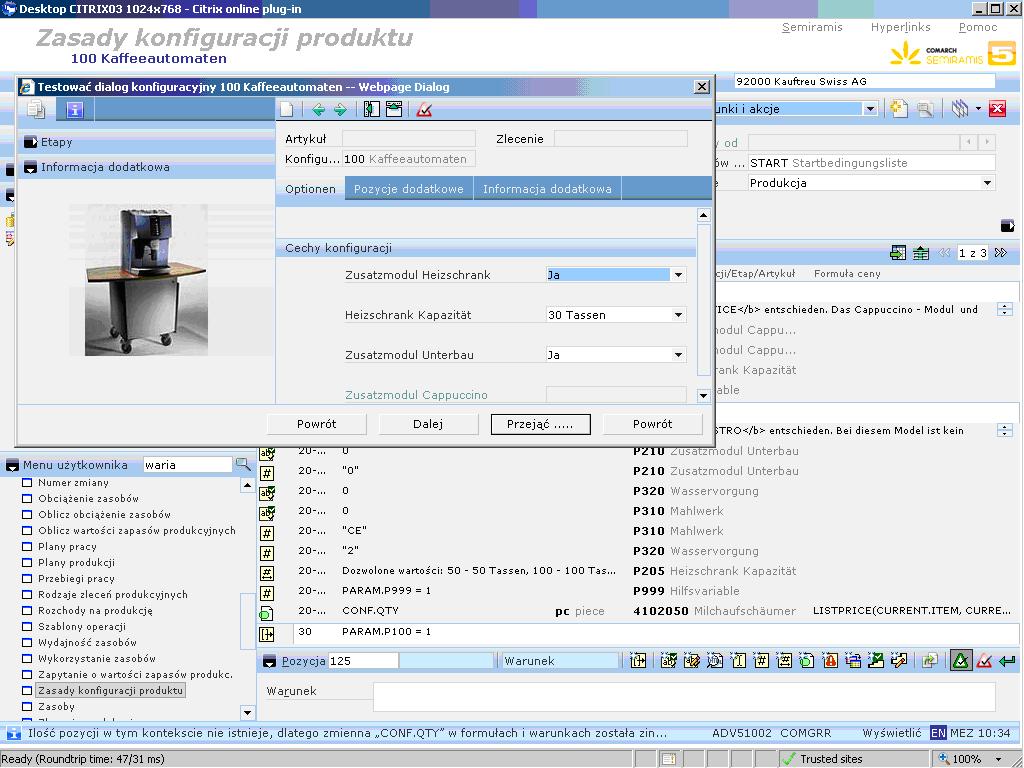
Task: Click row icon for P205 Heizschrank Kapazität
Action: tap(266, 573)
